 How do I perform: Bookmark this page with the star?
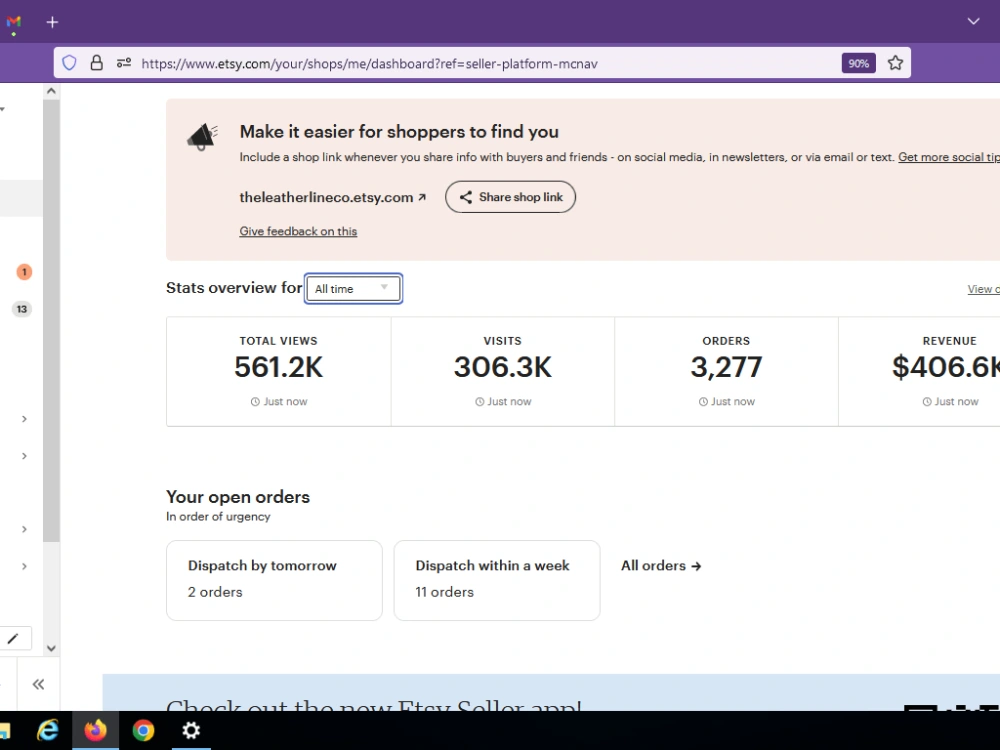point(895,63)
